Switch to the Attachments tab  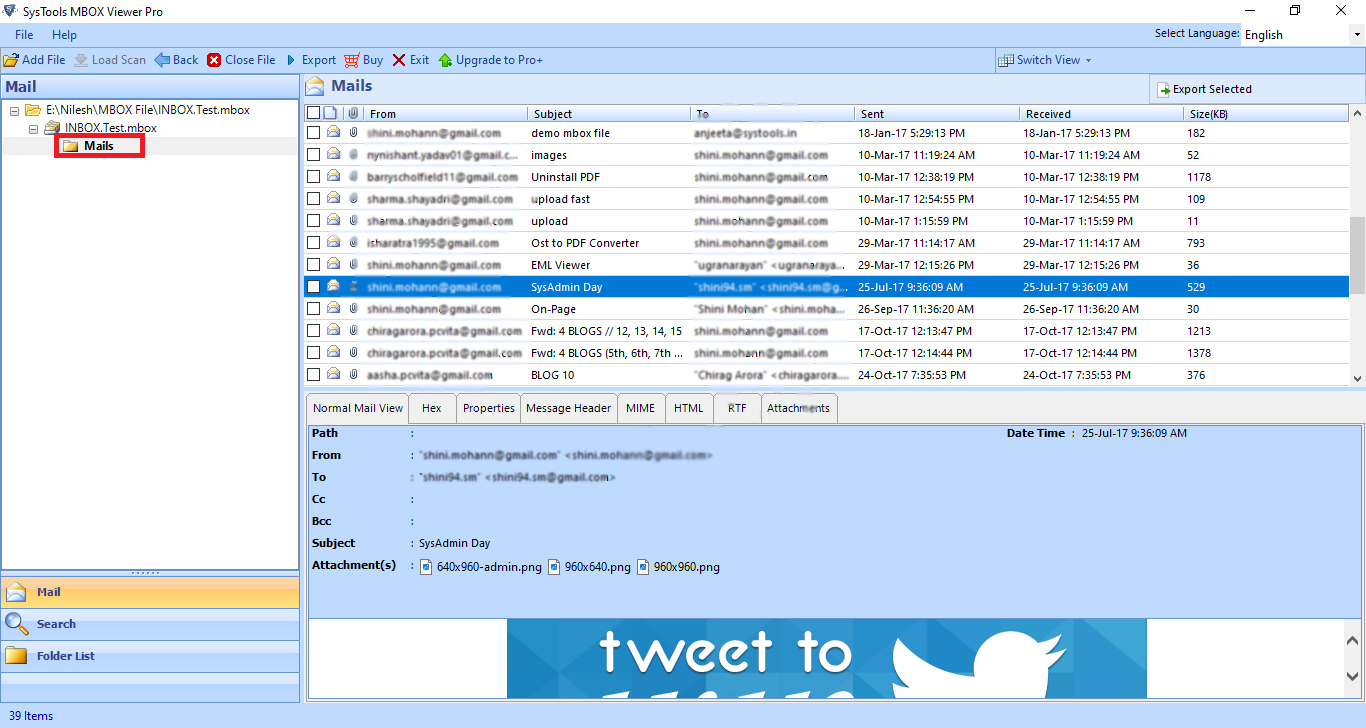coord(799,408)
